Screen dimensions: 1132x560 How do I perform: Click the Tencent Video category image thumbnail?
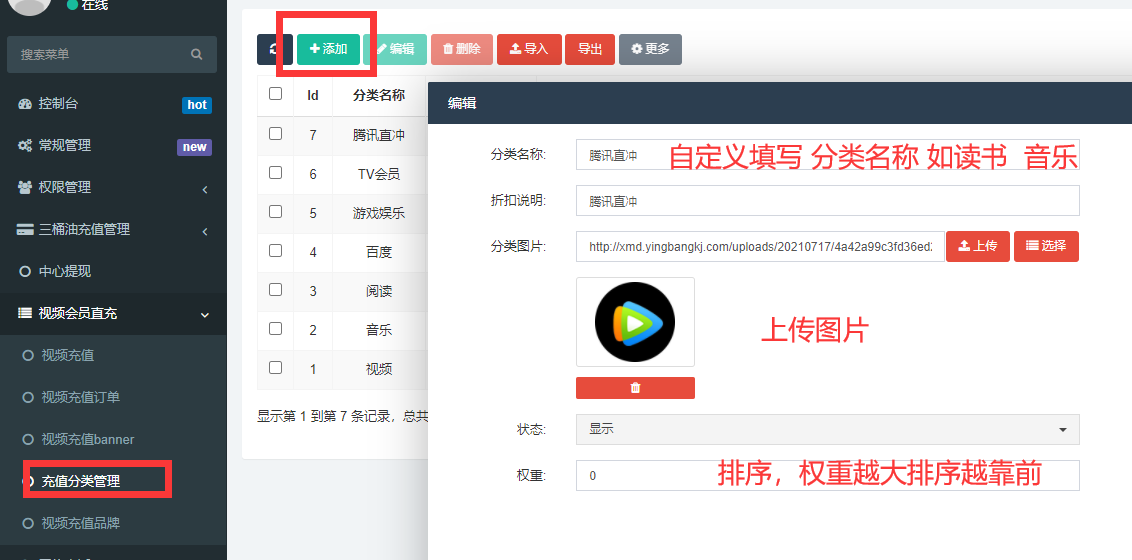(x=635, y=322)
